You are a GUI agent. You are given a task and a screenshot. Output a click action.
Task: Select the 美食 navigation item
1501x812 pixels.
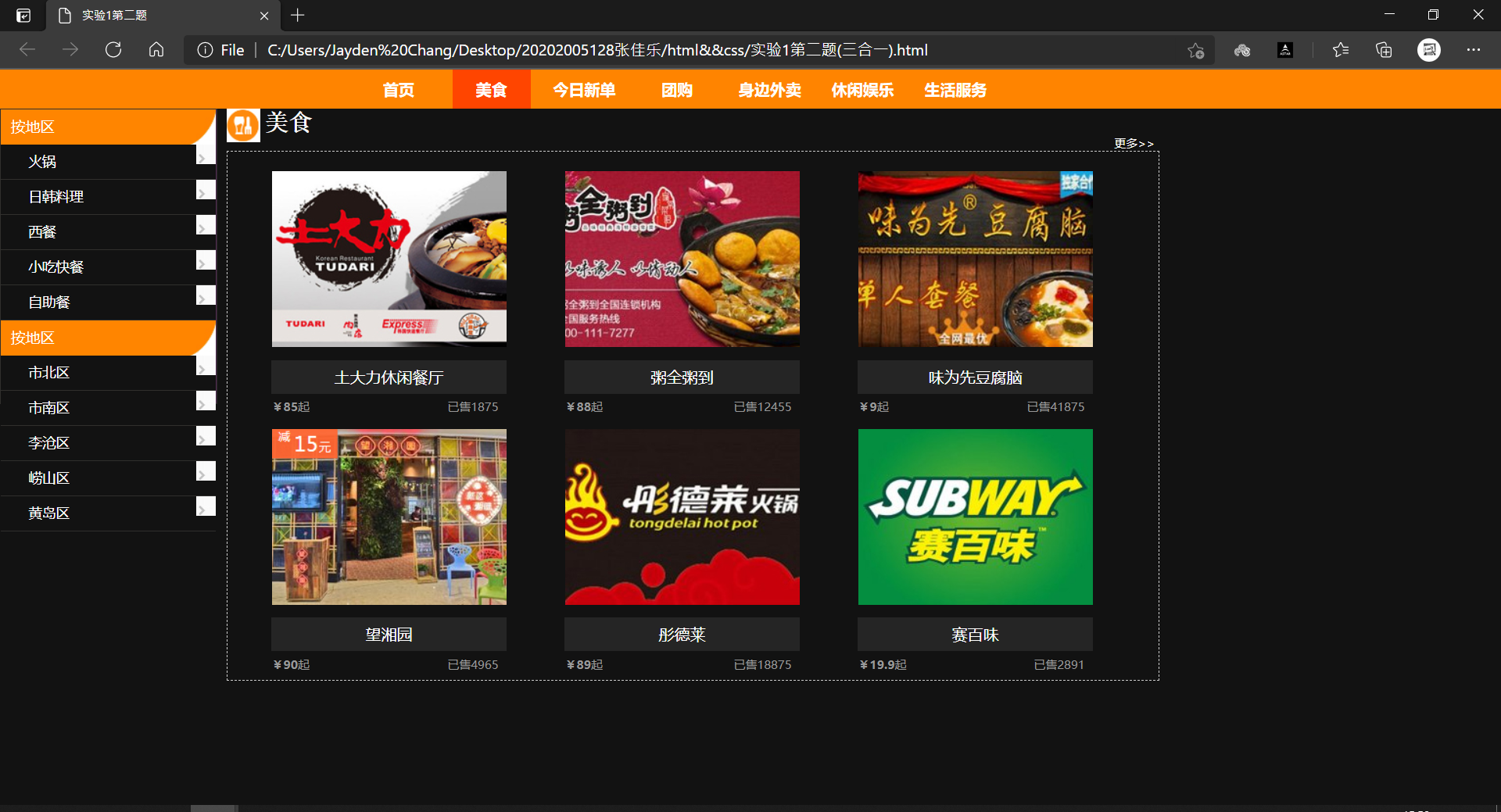492,90
